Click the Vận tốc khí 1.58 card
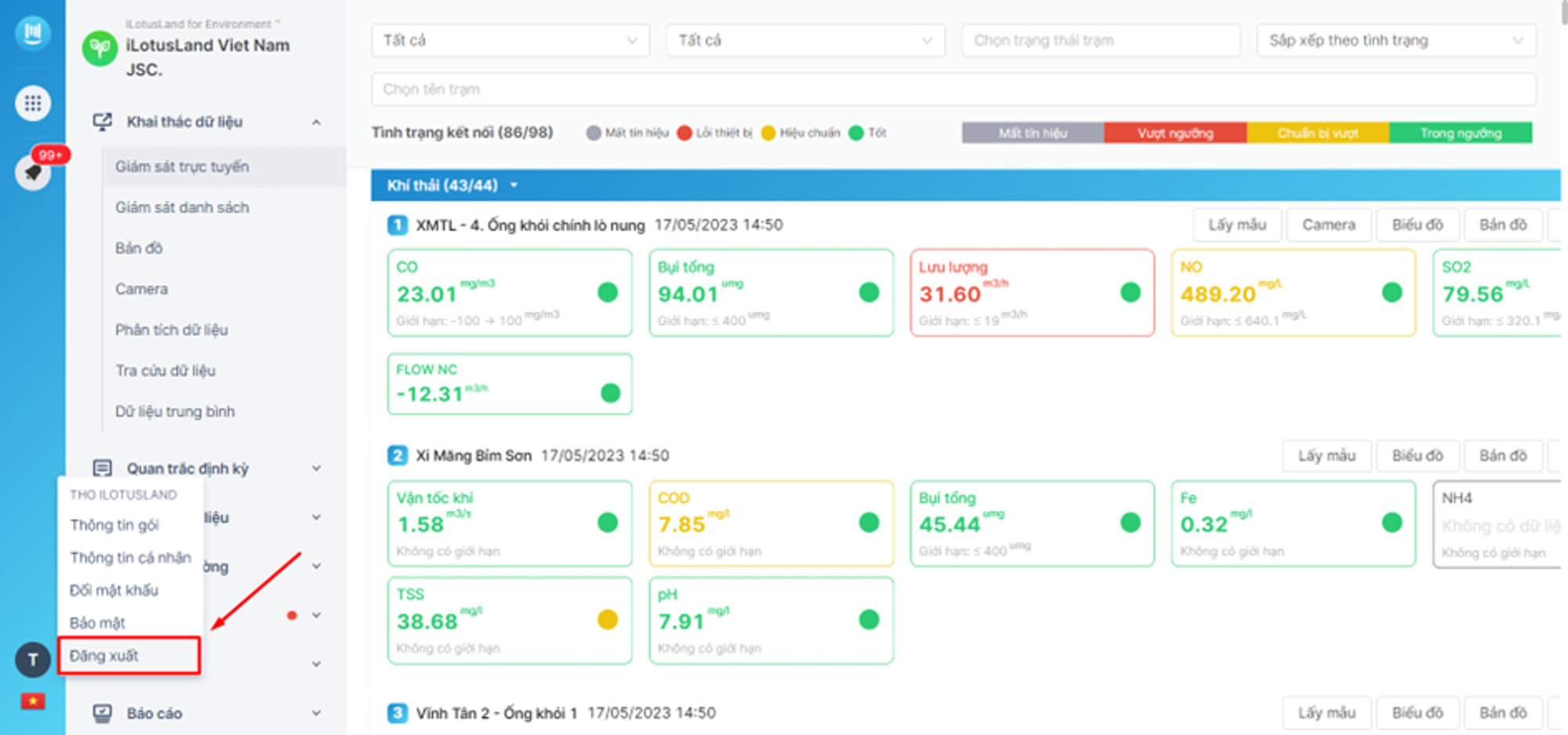 pos(510,523)
